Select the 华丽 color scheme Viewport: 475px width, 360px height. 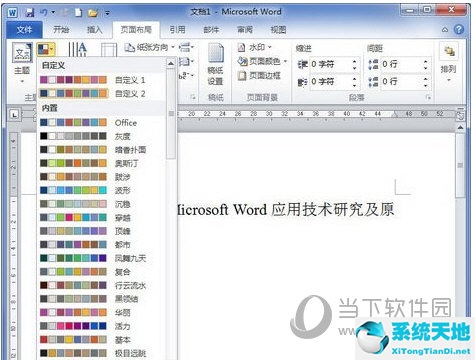click(102, 313)
